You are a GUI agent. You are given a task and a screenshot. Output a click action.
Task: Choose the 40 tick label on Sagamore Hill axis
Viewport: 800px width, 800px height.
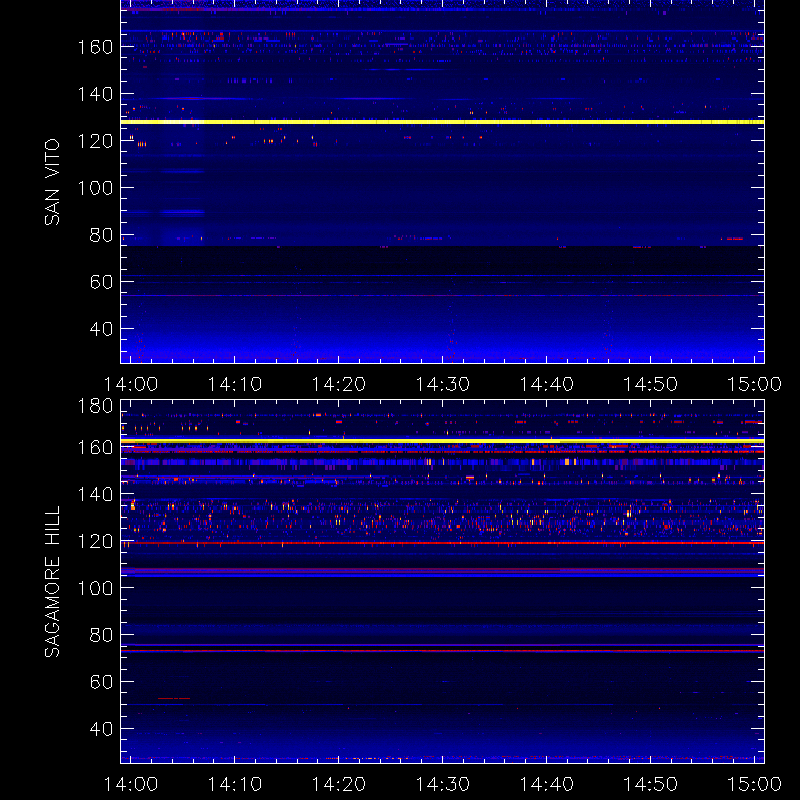click(x=101, y=729)
